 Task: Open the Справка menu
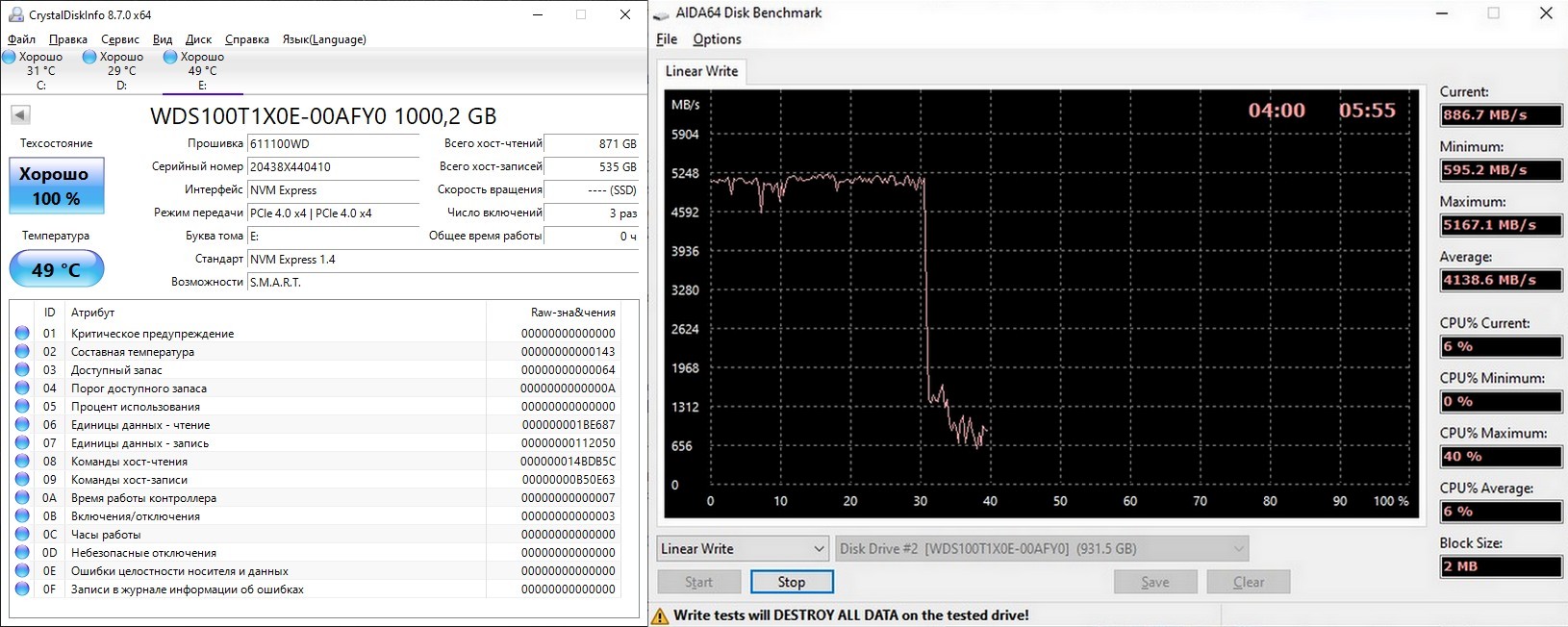[x=246, y=39]
